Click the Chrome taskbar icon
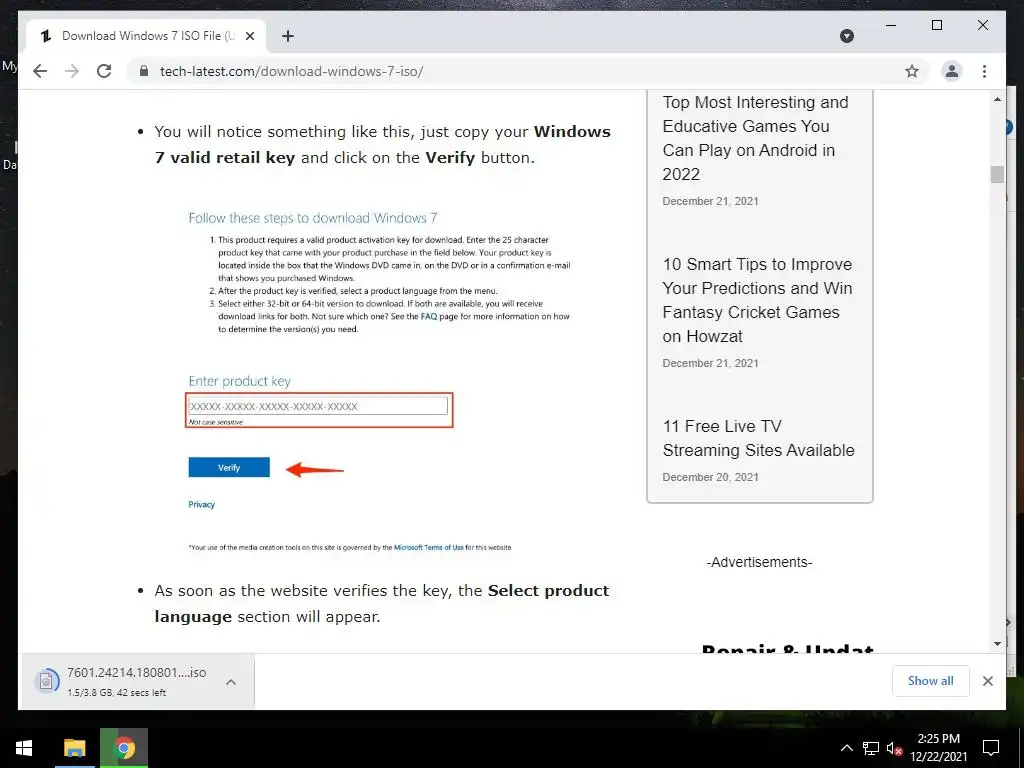 pos(124,748)
